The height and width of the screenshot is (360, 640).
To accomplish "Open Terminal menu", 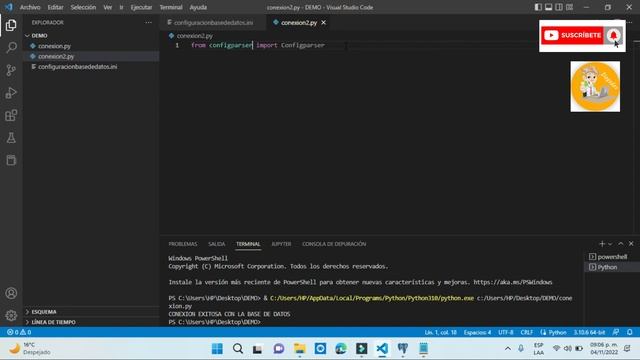I will 171,7.
